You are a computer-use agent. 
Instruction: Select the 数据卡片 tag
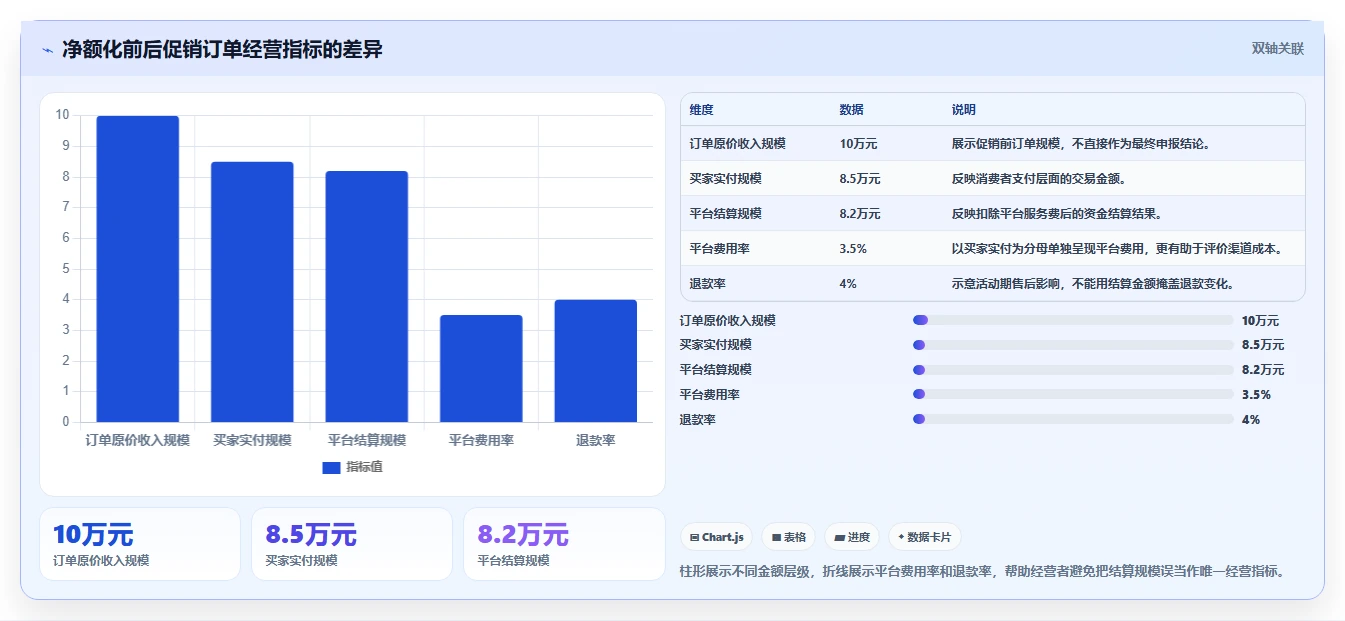pos(924,537)
